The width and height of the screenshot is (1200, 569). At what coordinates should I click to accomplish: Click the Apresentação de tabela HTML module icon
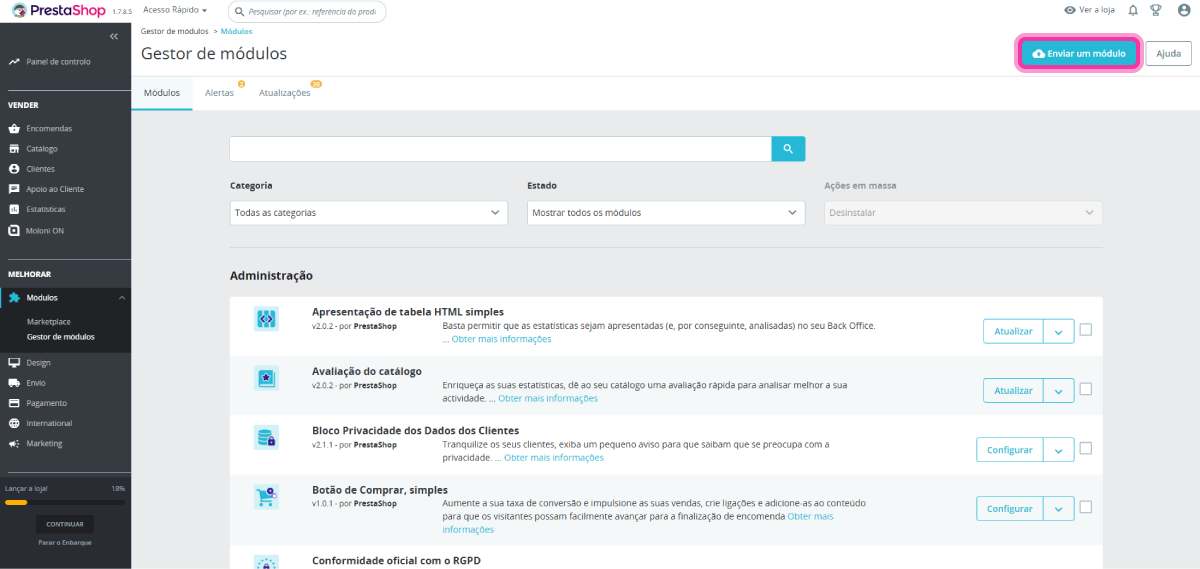(x=266, y=319)
